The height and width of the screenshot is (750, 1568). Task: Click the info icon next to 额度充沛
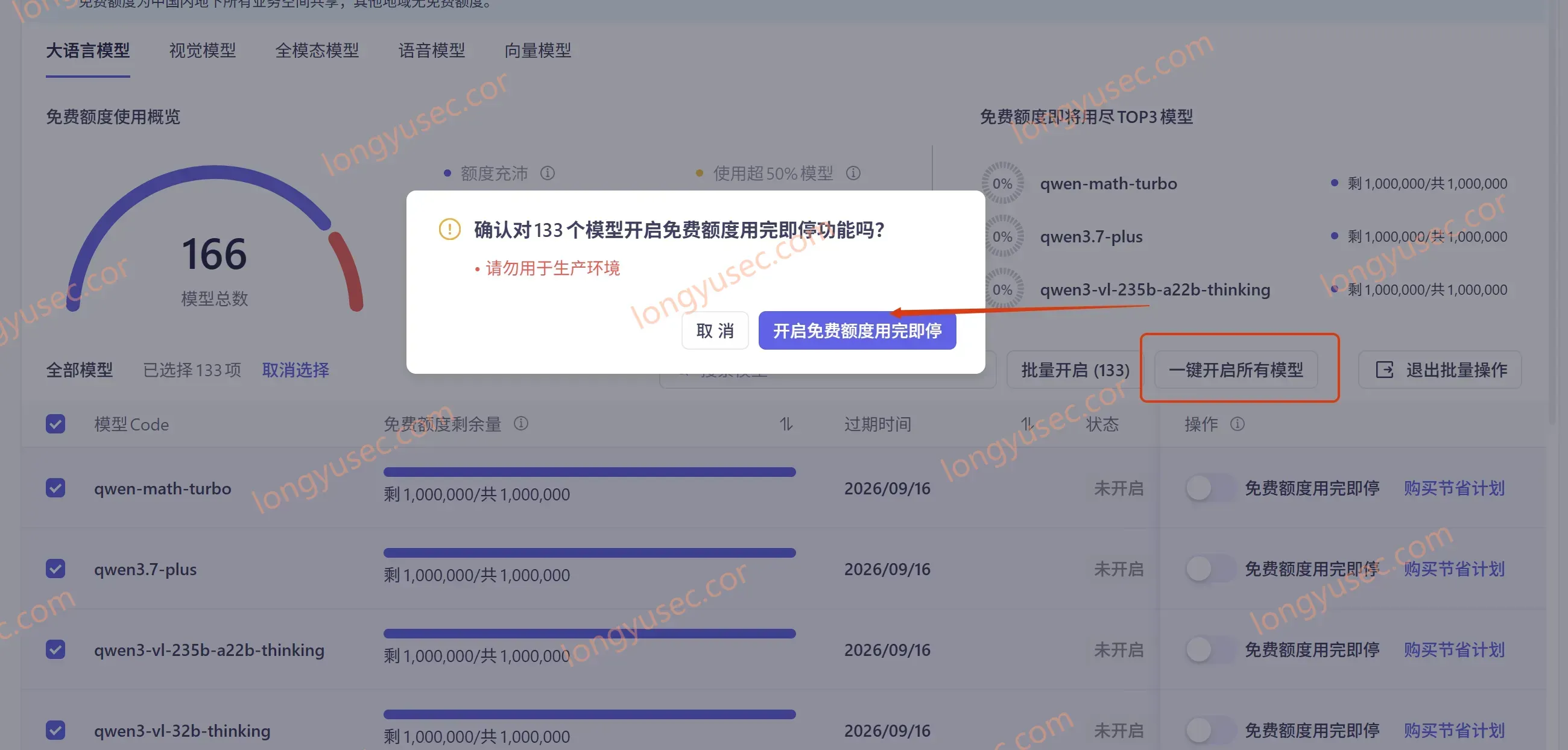pyautogui.click(x=547, y=174)
